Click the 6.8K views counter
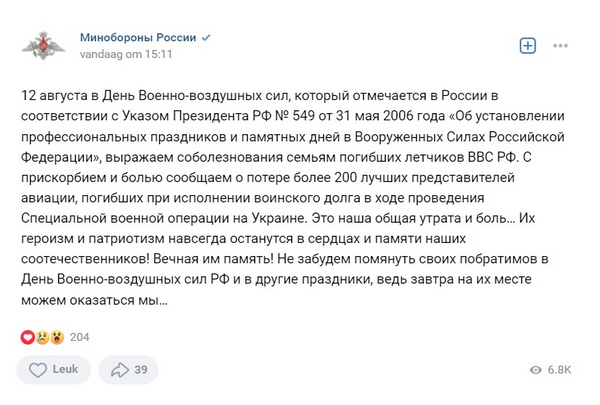The height and width of the screenshot is (405, 600). (x=560, y=370)
